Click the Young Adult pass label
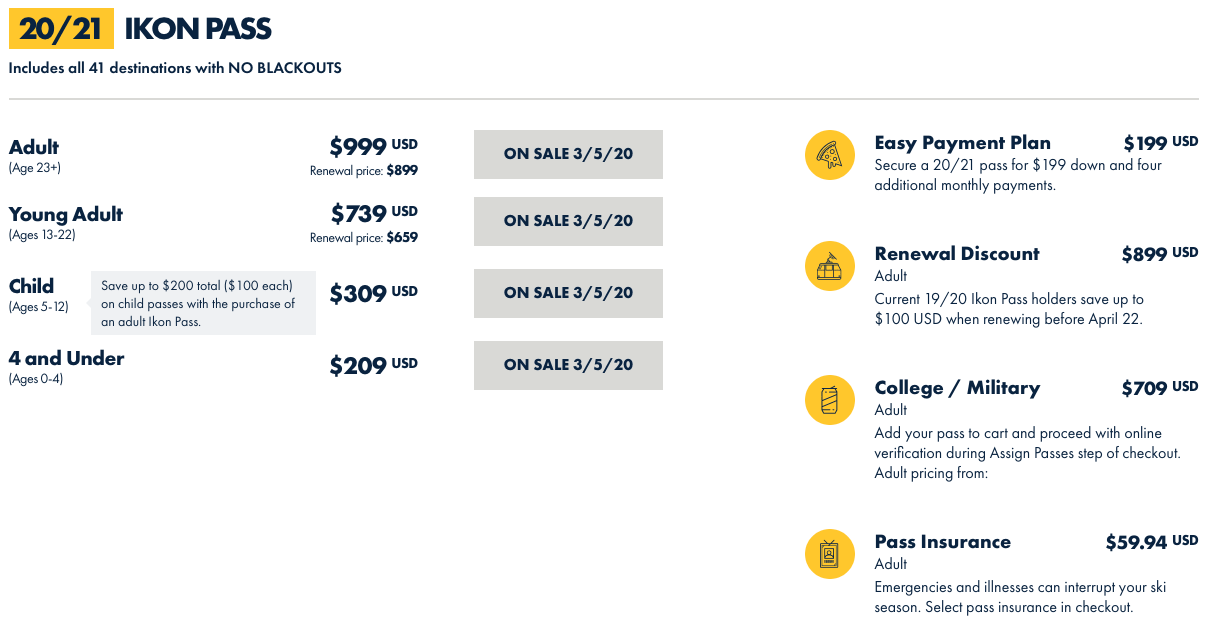Image resolution: width=1218 pixels, height=629 pixels. [66, 214]
